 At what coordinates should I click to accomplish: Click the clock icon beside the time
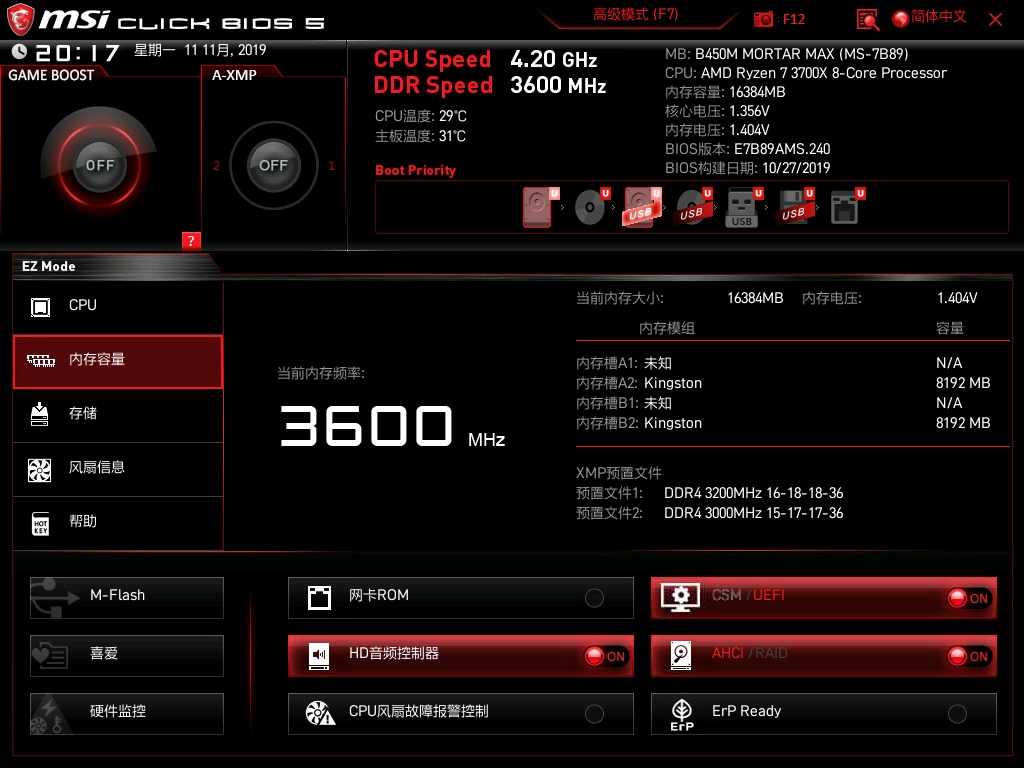19,51
